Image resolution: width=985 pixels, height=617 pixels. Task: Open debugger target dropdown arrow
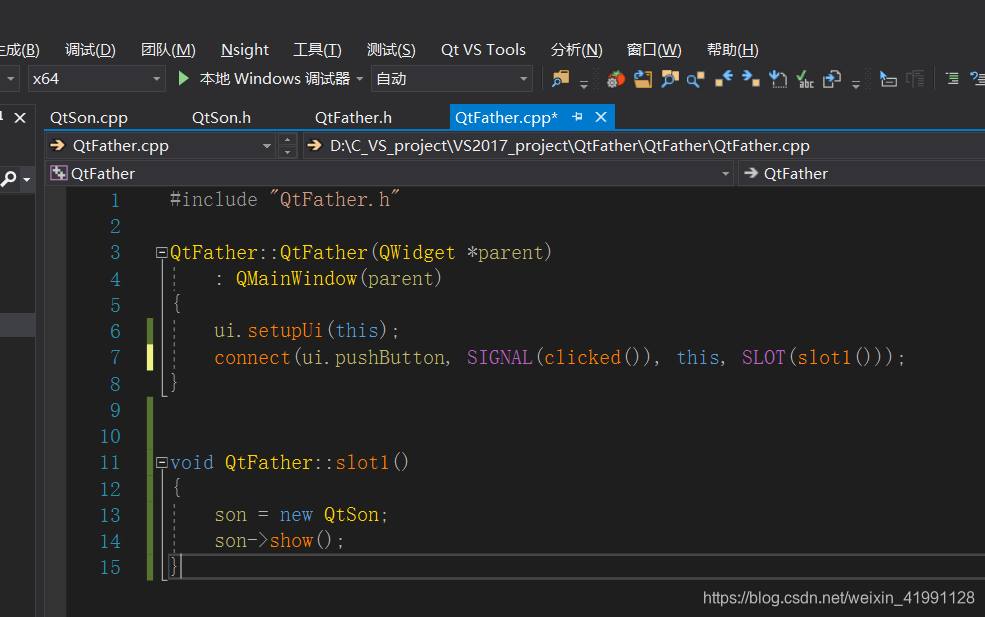coord(360,79)
